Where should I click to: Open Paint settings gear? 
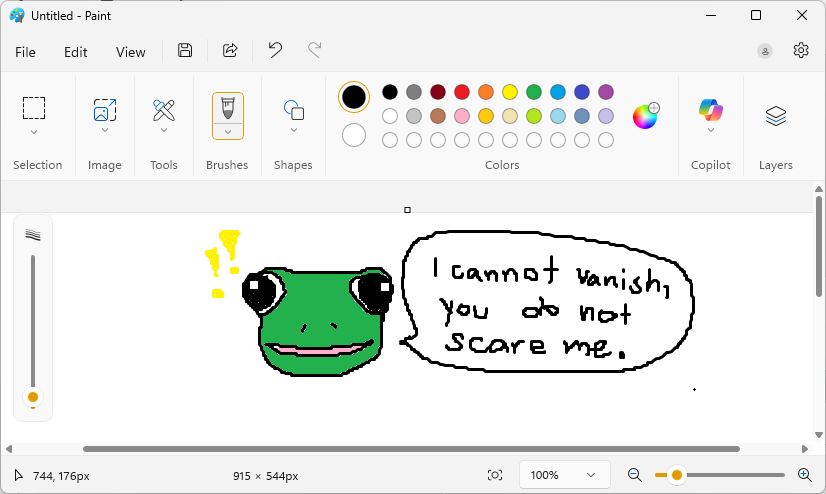point(801,51)
